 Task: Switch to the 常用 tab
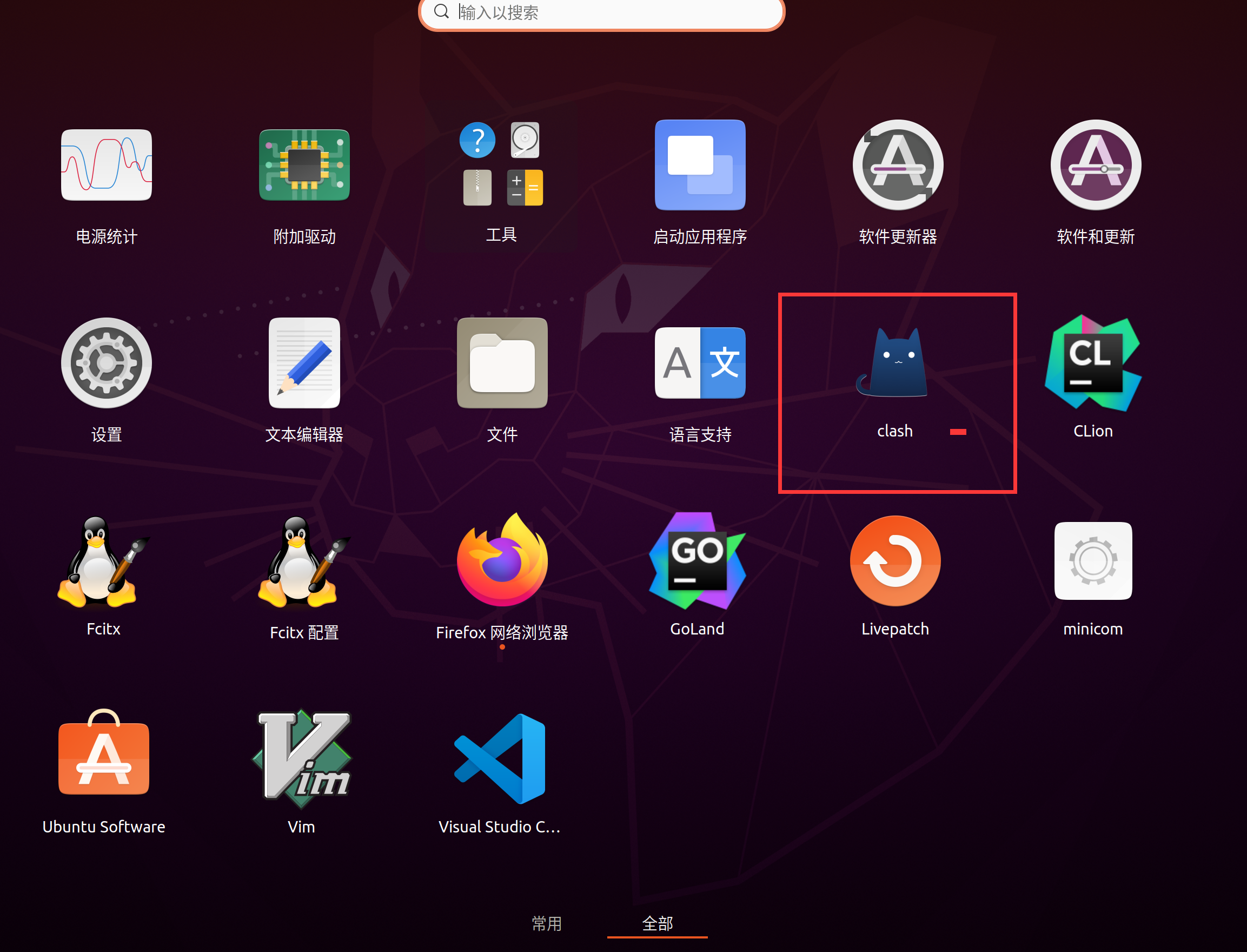(x=547, y=924)
